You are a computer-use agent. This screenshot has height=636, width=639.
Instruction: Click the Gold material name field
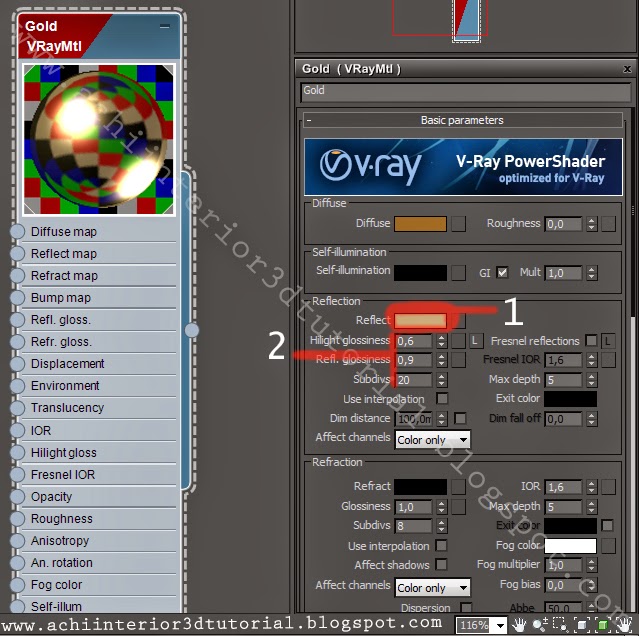click(x=465, y=90)
